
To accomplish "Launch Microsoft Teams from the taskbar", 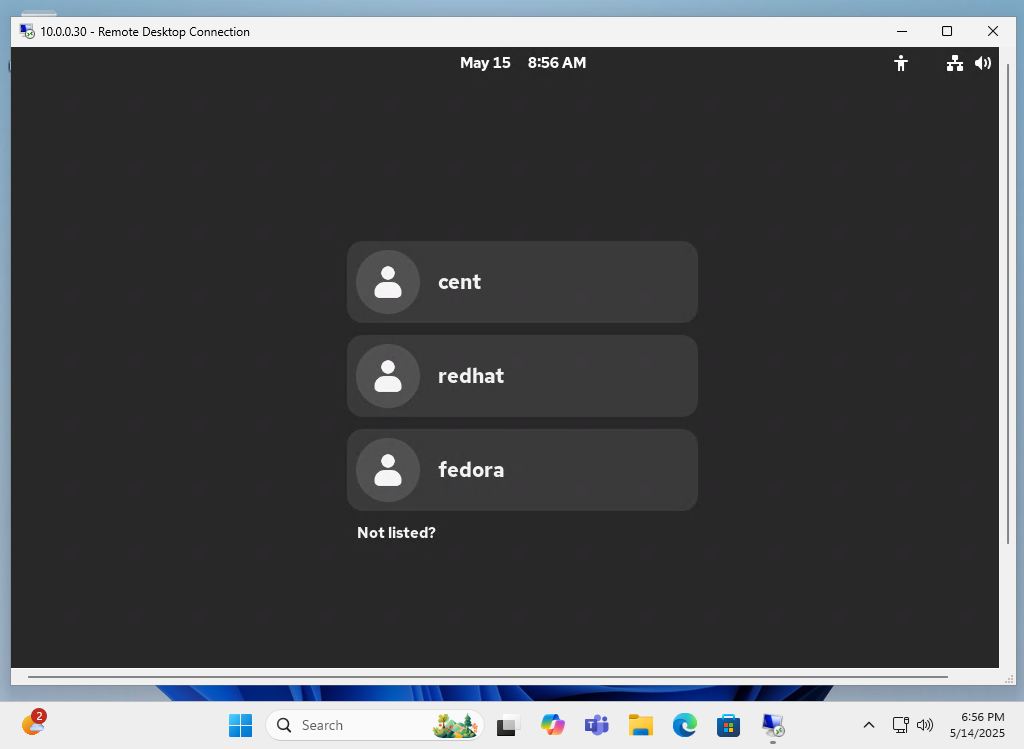I will pos(596,725).
